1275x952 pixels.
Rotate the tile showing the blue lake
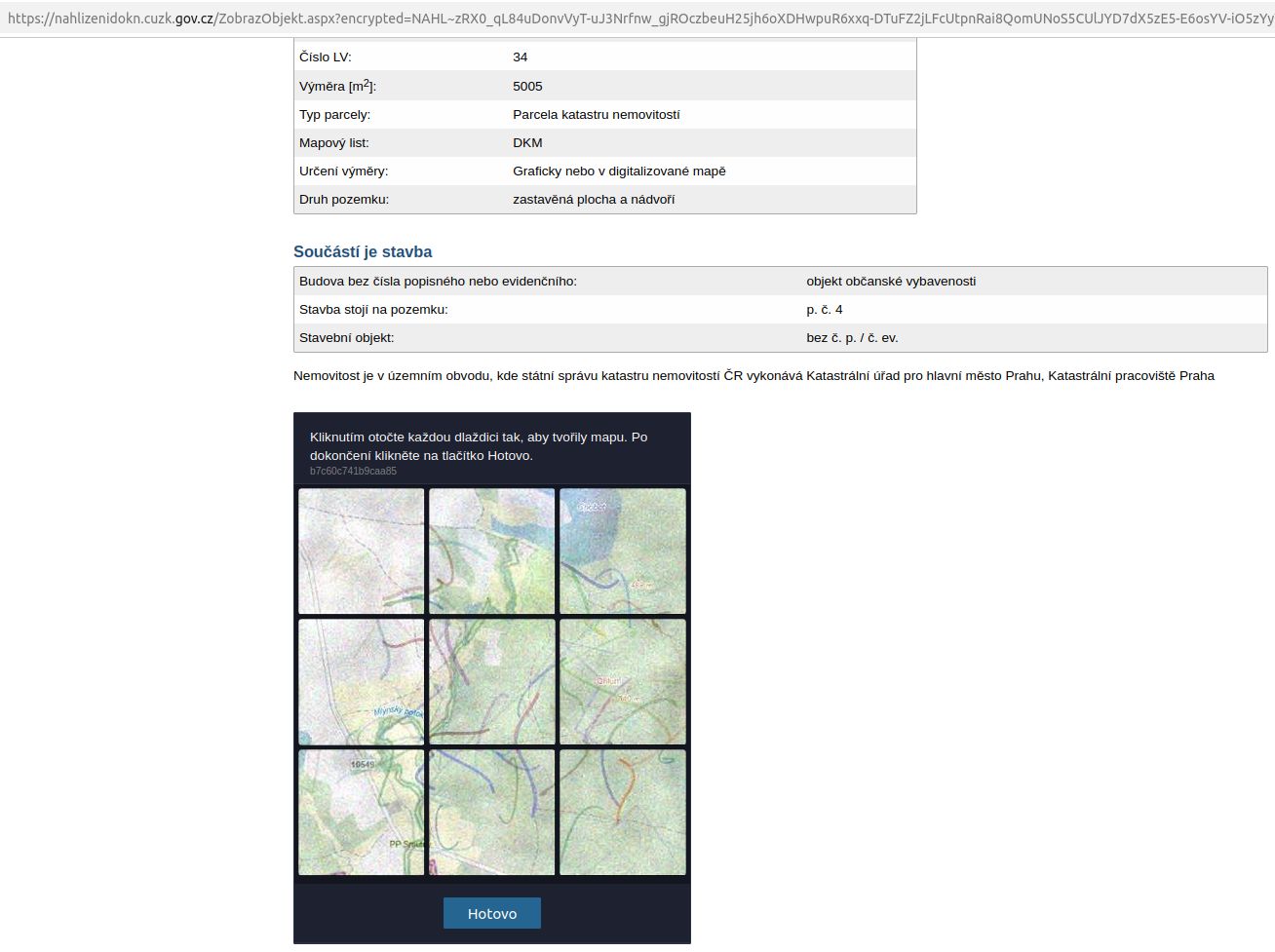623,552
